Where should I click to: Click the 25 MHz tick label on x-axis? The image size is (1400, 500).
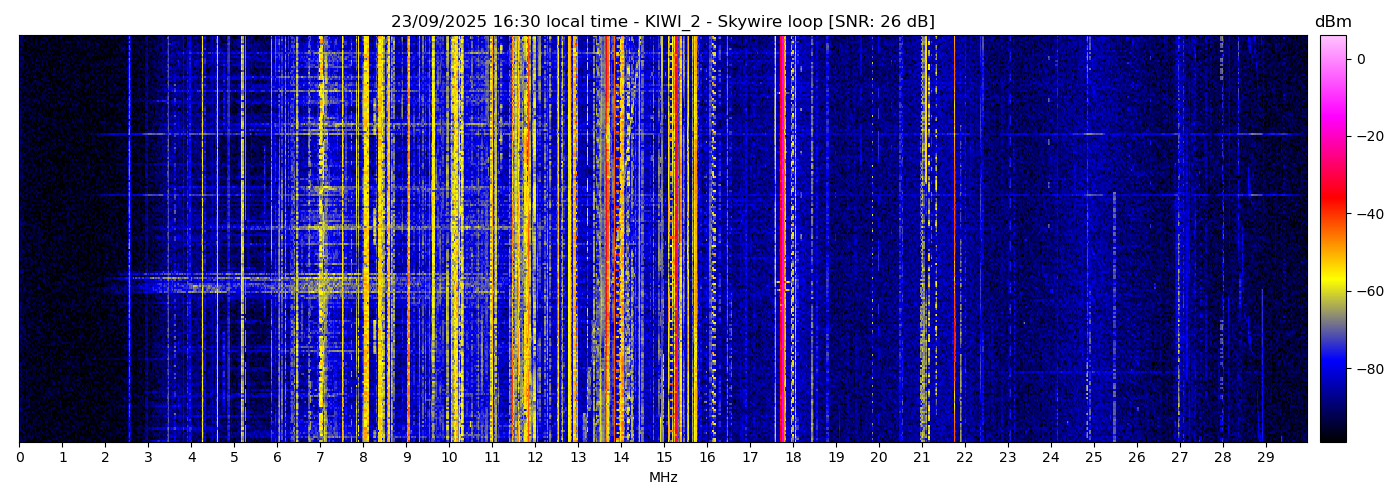click(1093, 458)
